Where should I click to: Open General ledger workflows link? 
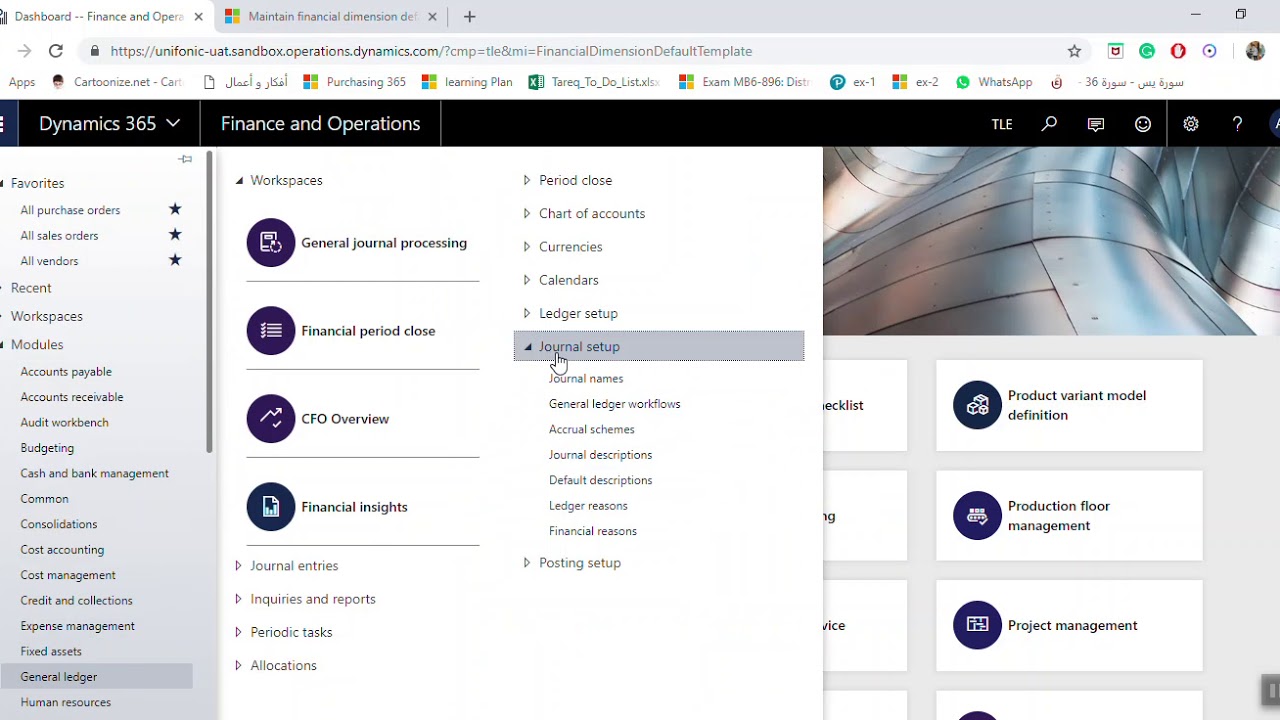[x=614, y=404]
